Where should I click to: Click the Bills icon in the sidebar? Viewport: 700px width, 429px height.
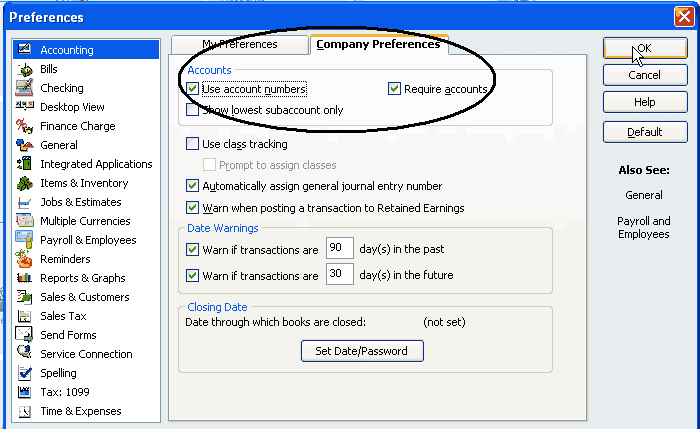point(25,69)
